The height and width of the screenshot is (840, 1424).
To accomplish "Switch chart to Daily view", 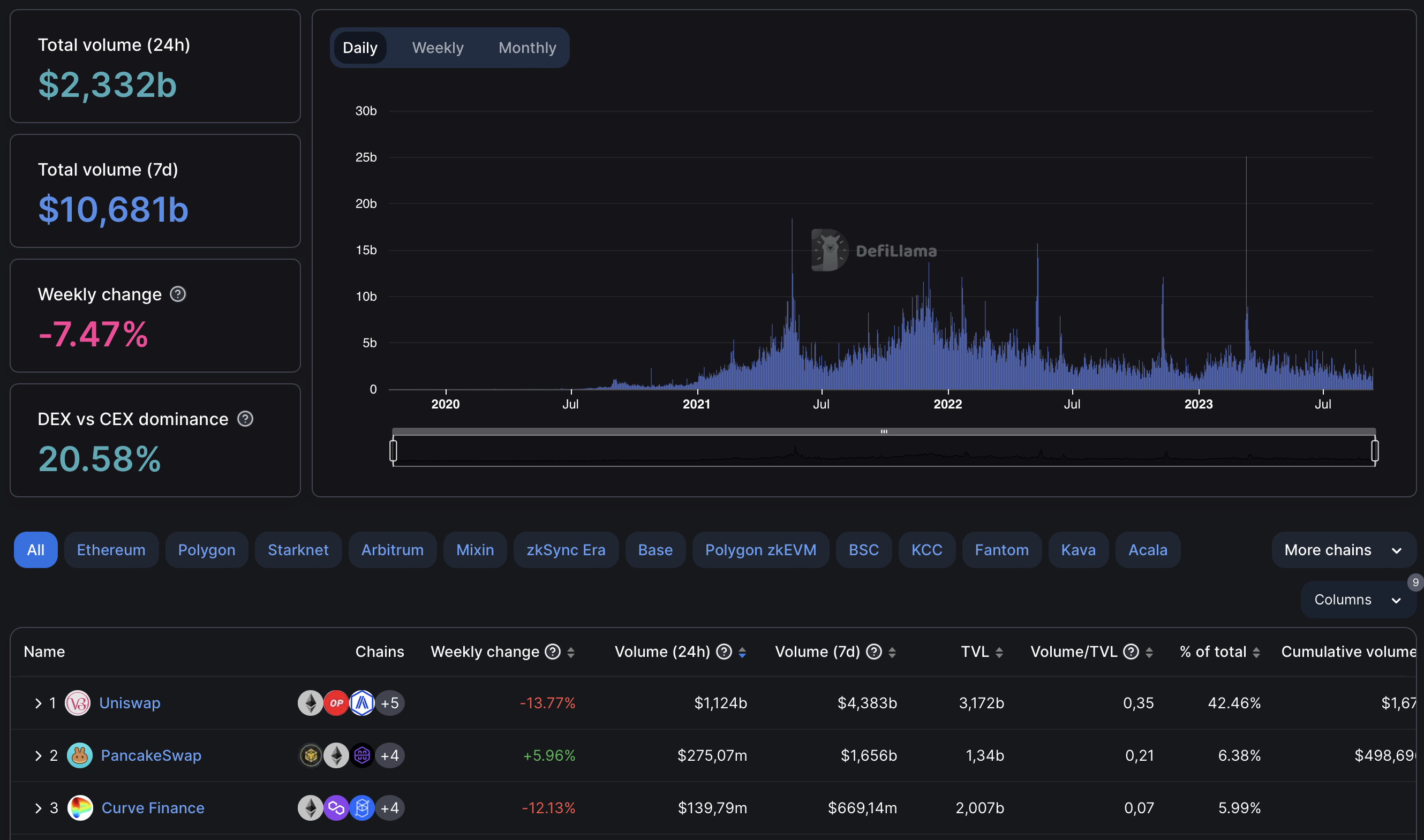I will (360, 48).
